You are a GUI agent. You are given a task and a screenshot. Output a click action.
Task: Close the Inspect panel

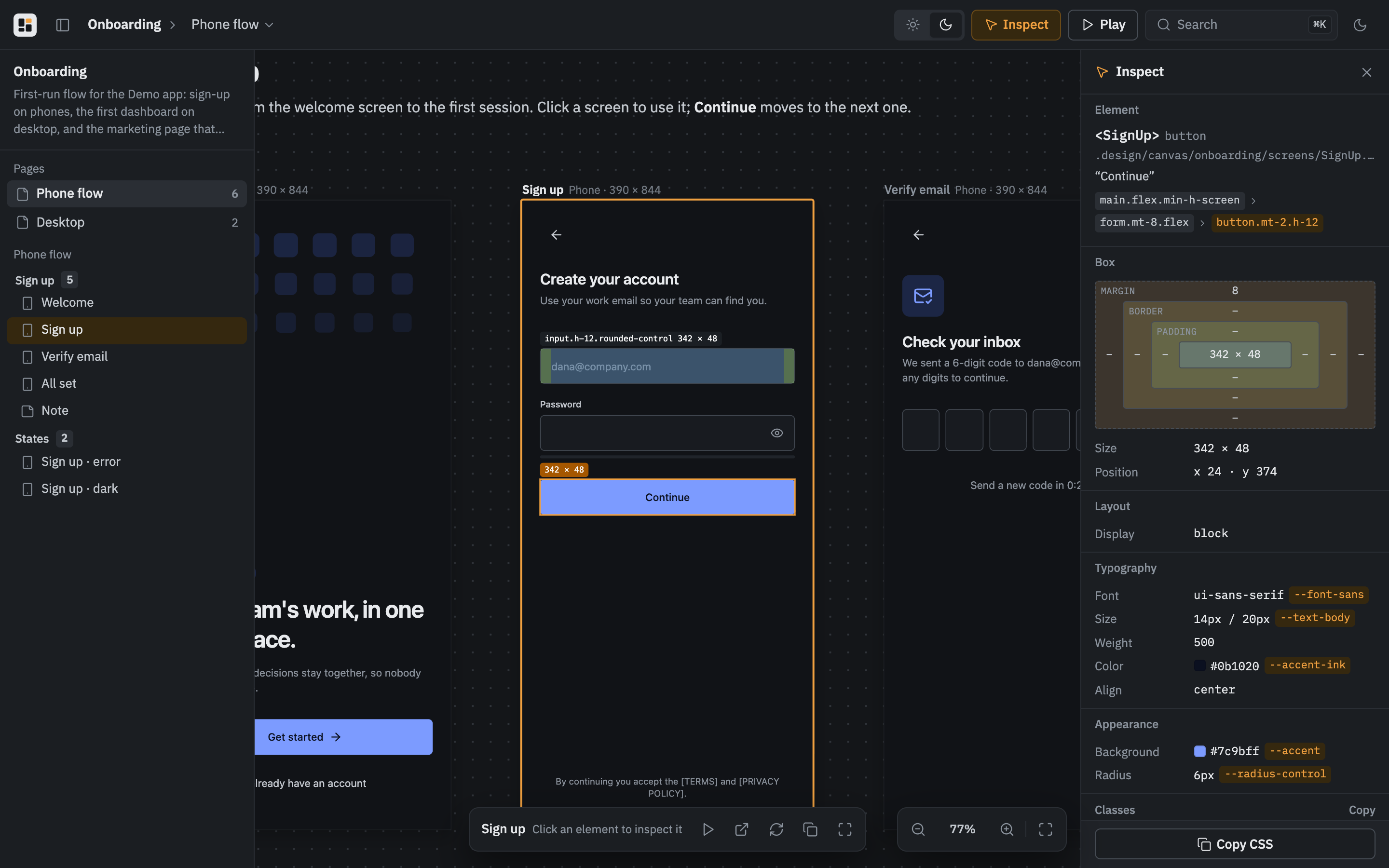point(1366,72)
